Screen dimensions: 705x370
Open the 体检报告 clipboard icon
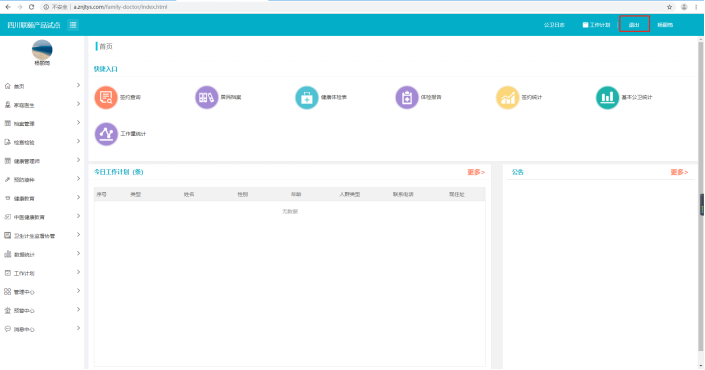[407, 97]
